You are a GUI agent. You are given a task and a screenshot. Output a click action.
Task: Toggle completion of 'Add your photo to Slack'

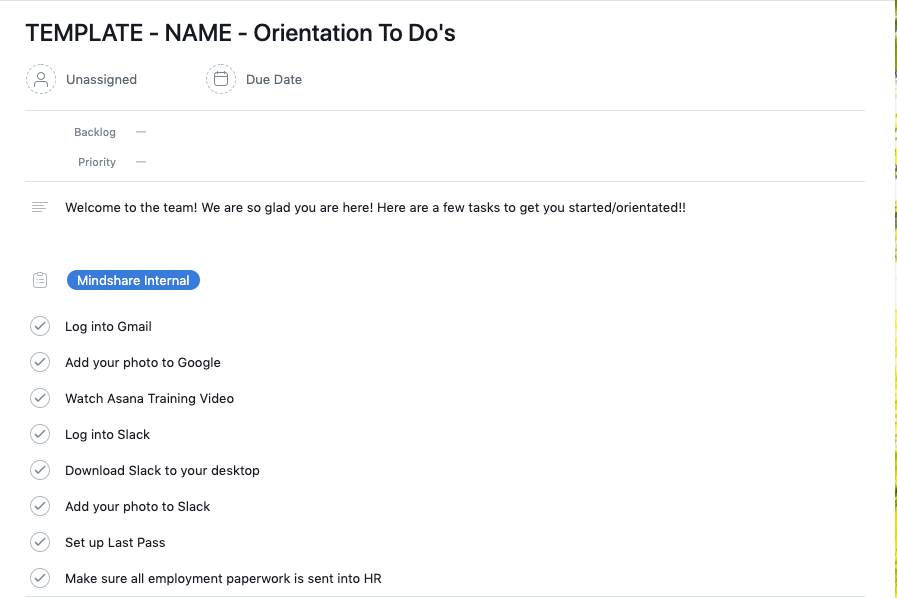tap(40, 506)
